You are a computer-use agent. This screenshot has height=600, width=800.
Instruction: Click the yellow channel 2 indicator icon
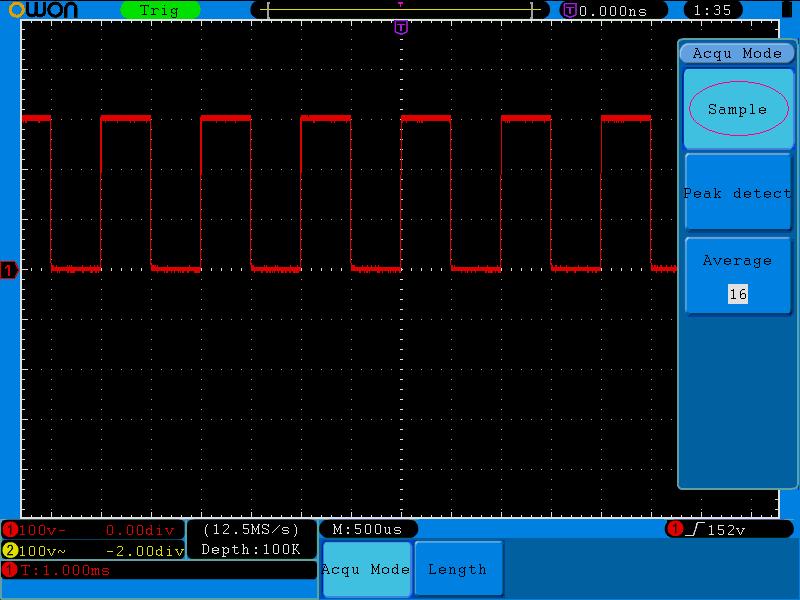pos(10,551)
